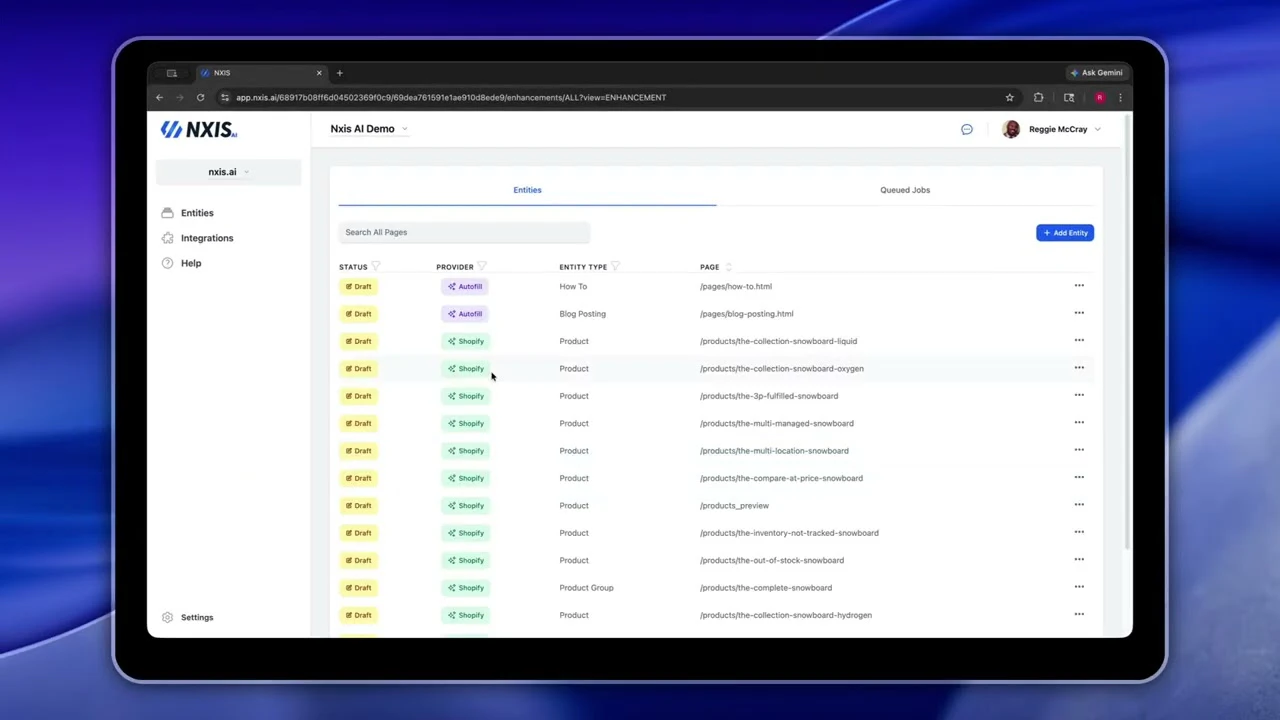The height and width of the screenshot is (720, 1280).
Task: Open page /products/the-3p-fulfilled-snowboard
Action: pyautogui.click(x=769, y=396)
